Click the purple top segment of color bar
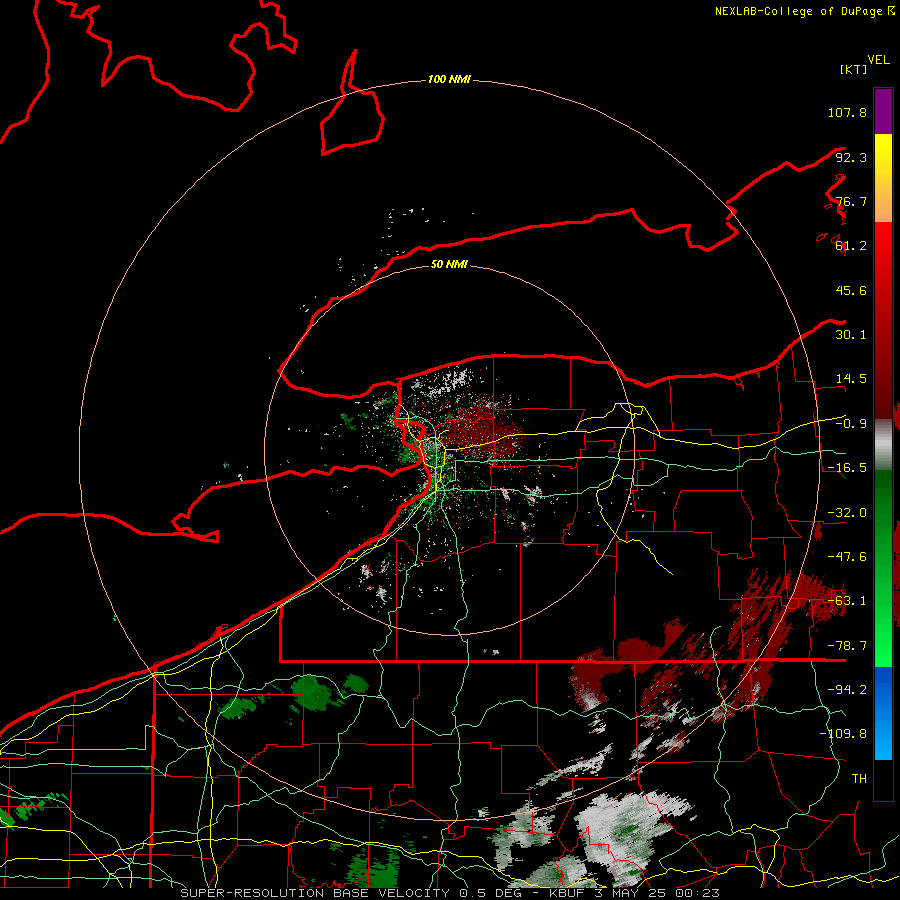This screenshot has width=900, height=900. [883, 111]
